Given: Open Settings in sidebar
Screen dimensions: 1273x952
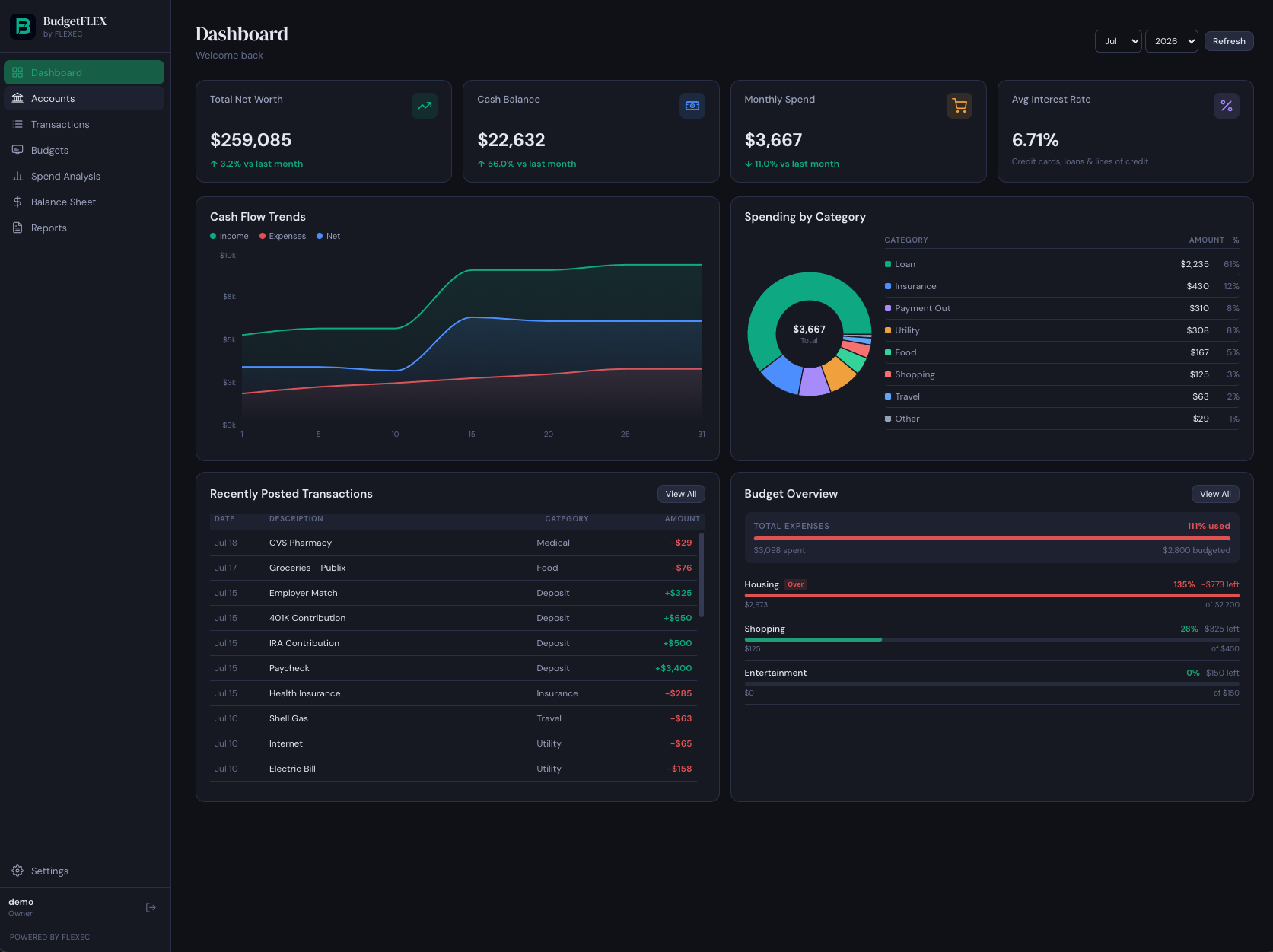Looking at the screenshot, I should (x=84, y=871).
